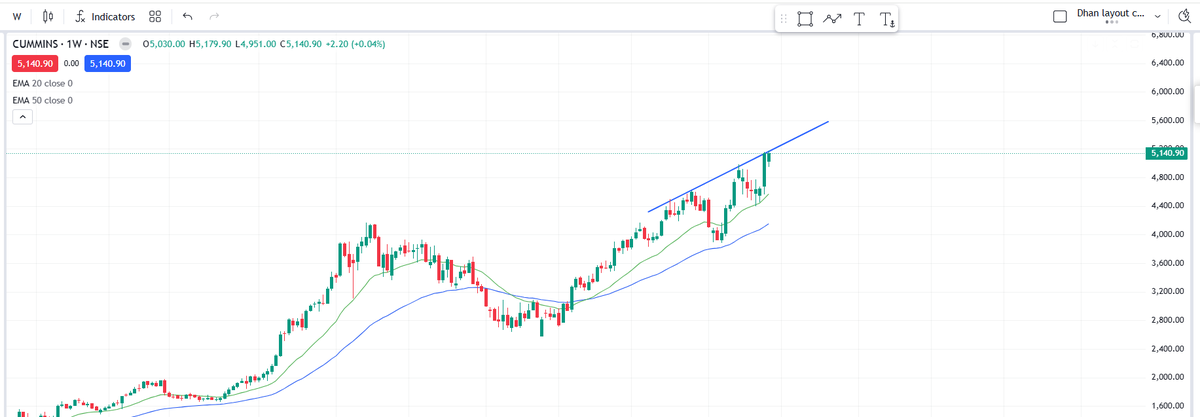Grab the floating drawing toolbar handle
This screenshot has height=417, width=1200.
(783, 18)
